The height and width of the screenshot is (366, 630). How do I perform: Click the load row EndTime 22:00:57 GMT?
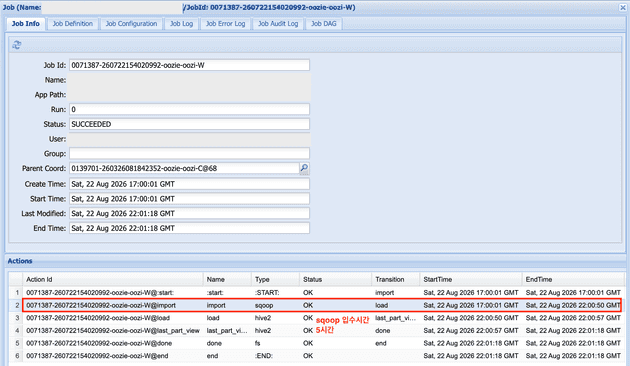(573, 318)
